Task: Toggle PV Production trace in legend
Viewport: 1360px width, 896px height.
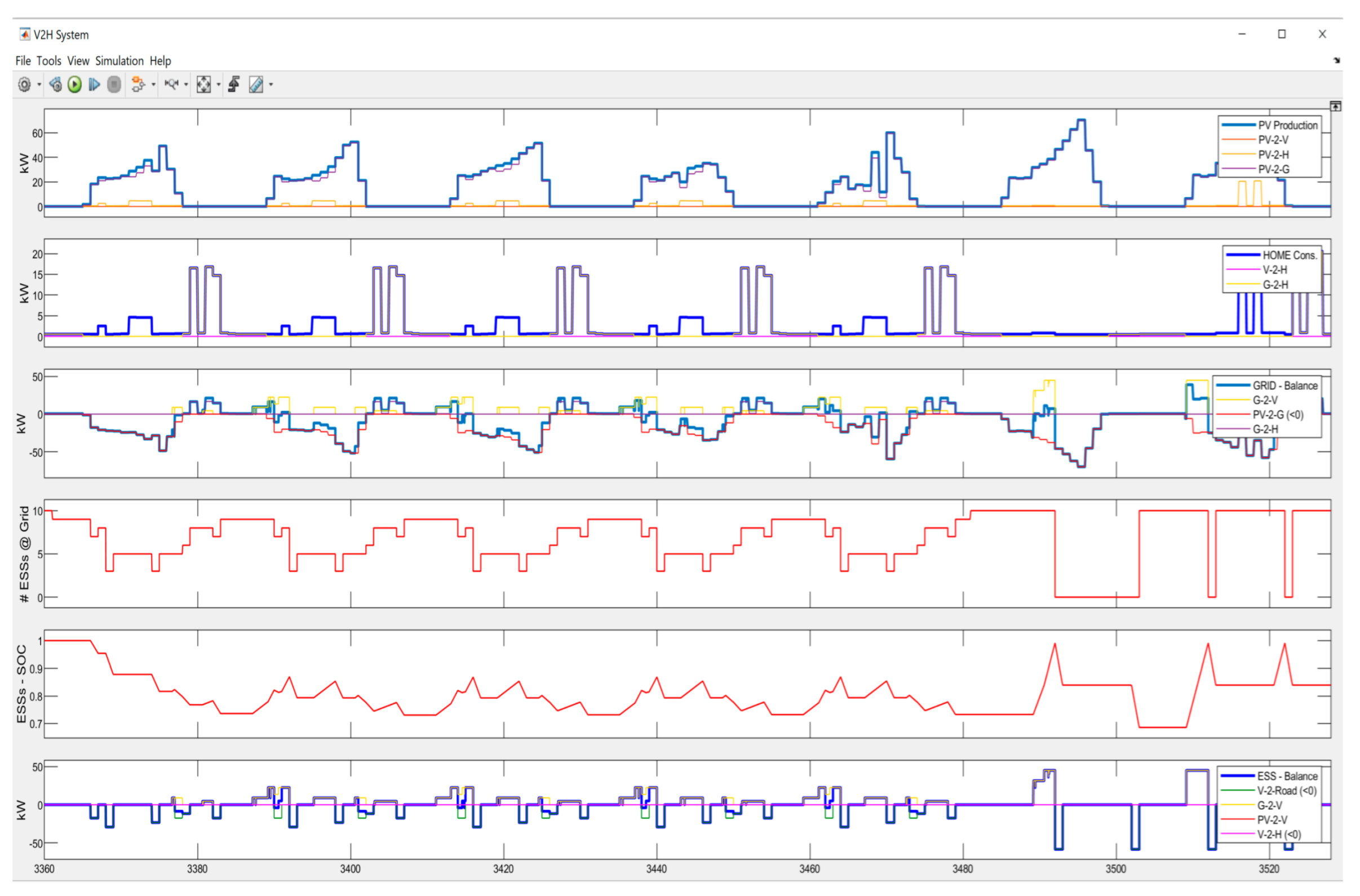Action: click(1287, 125)
